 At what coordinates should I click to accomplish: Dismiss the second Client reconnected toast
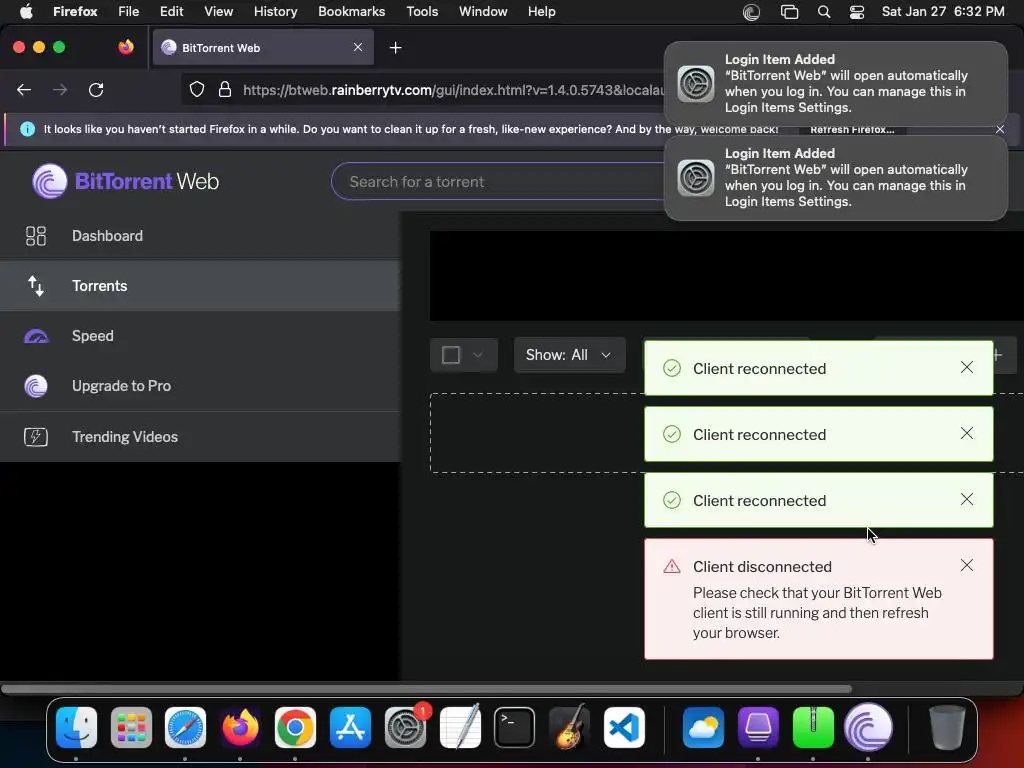pos(967,434)
